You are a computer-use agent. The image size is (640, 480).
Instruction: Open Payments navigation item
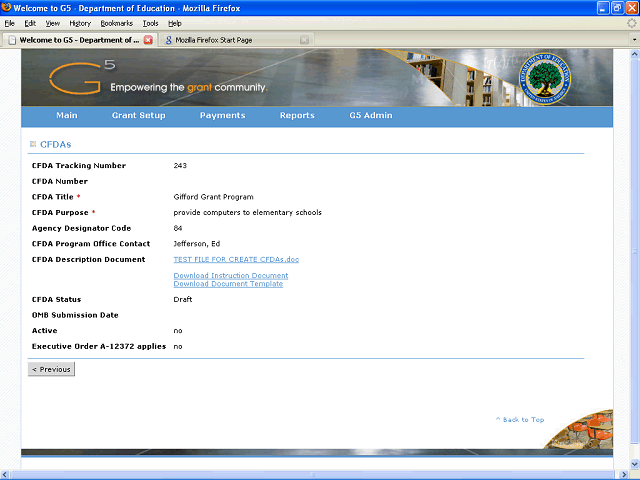[x=222, y=115]
